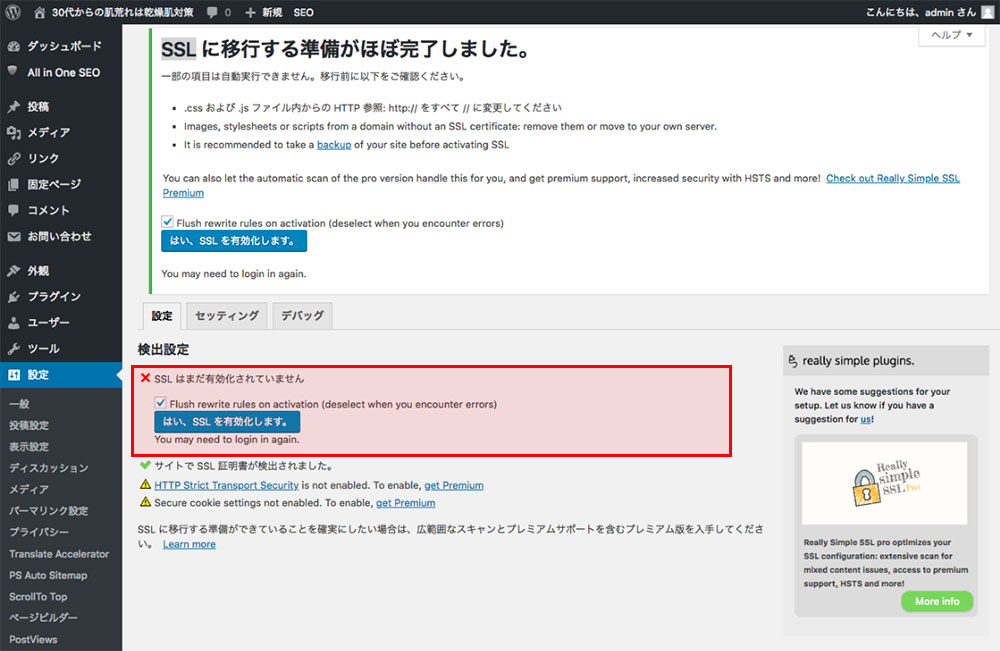Click the ダッシュボード dashboard icon
The height and width of the screenshot is (651, 1000).
(x=13, y=46)
